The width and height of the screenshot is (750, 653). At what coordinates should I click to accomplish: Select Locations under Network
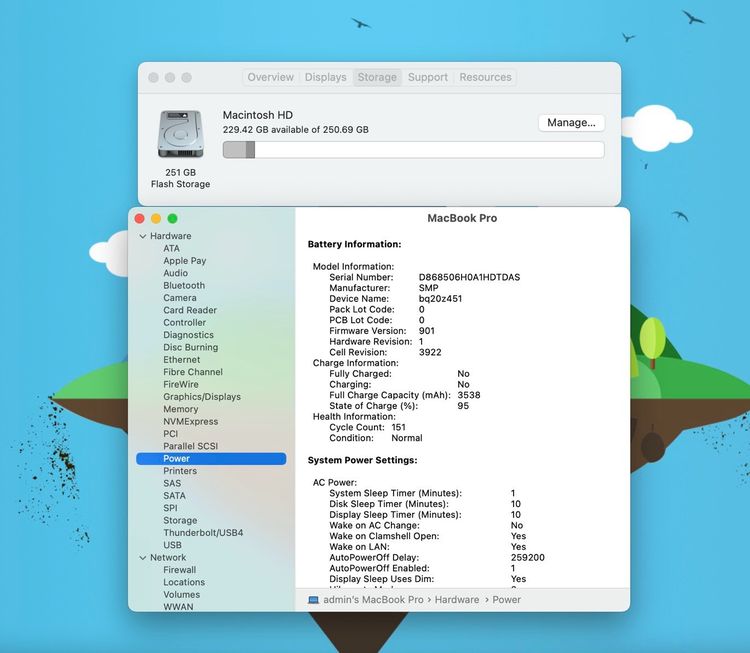[184, 583]
